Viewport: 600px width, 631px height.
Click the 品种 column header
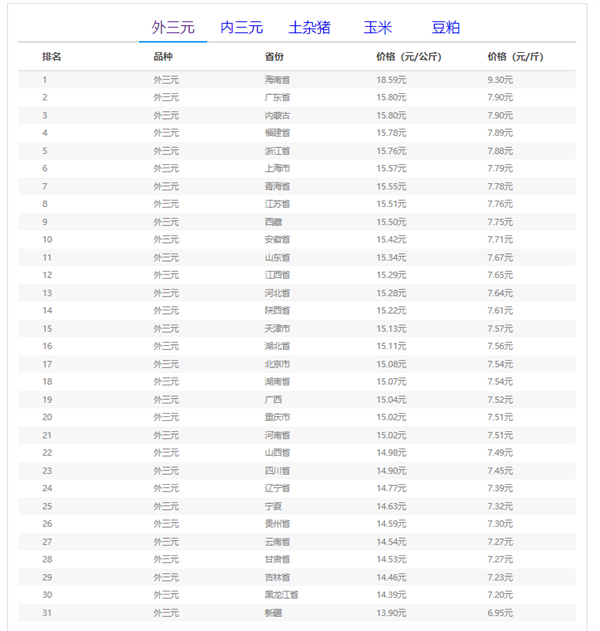163,57
